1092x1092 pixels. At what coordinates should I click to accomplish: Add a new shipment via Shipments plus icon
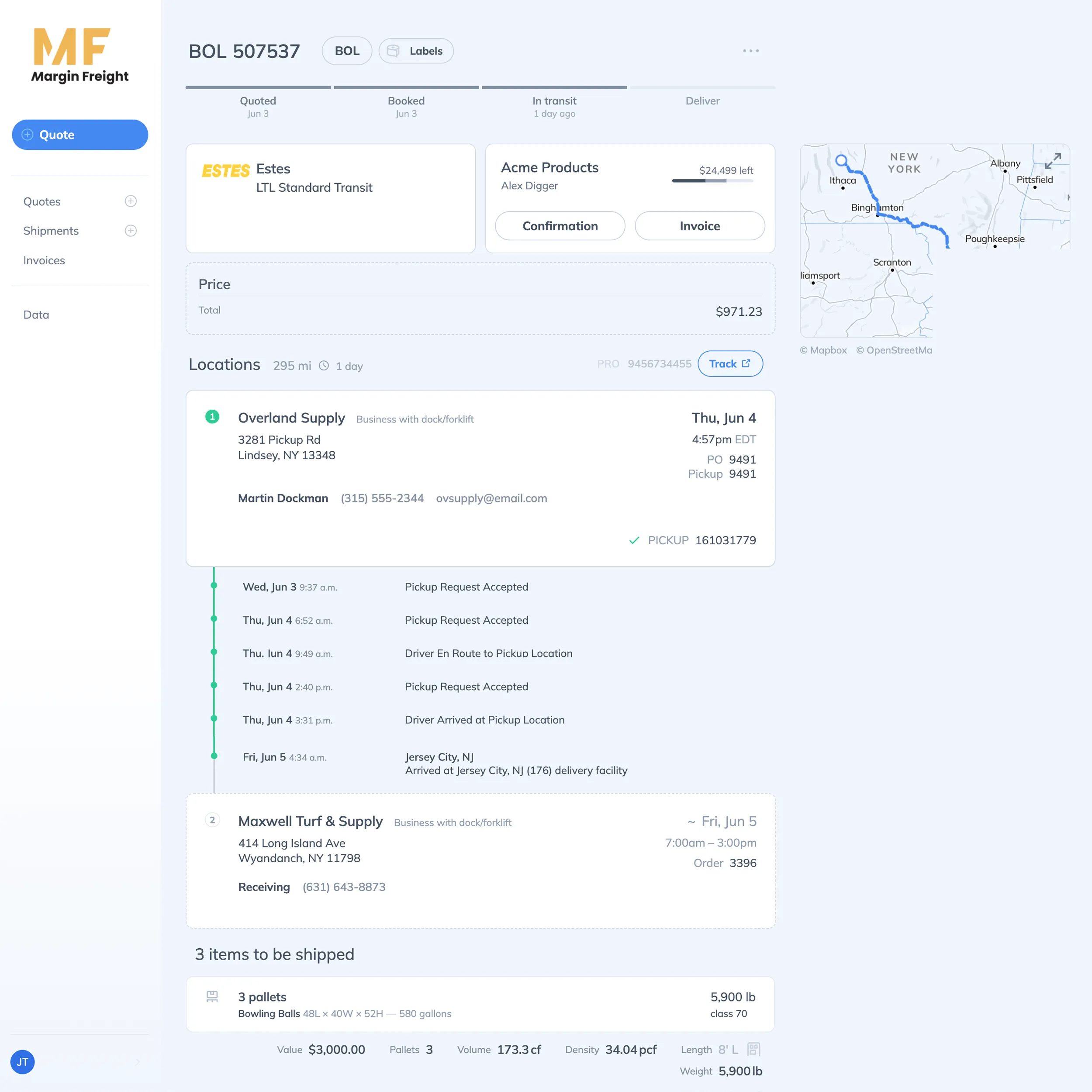pyautogui.click(x=131, y=231)
